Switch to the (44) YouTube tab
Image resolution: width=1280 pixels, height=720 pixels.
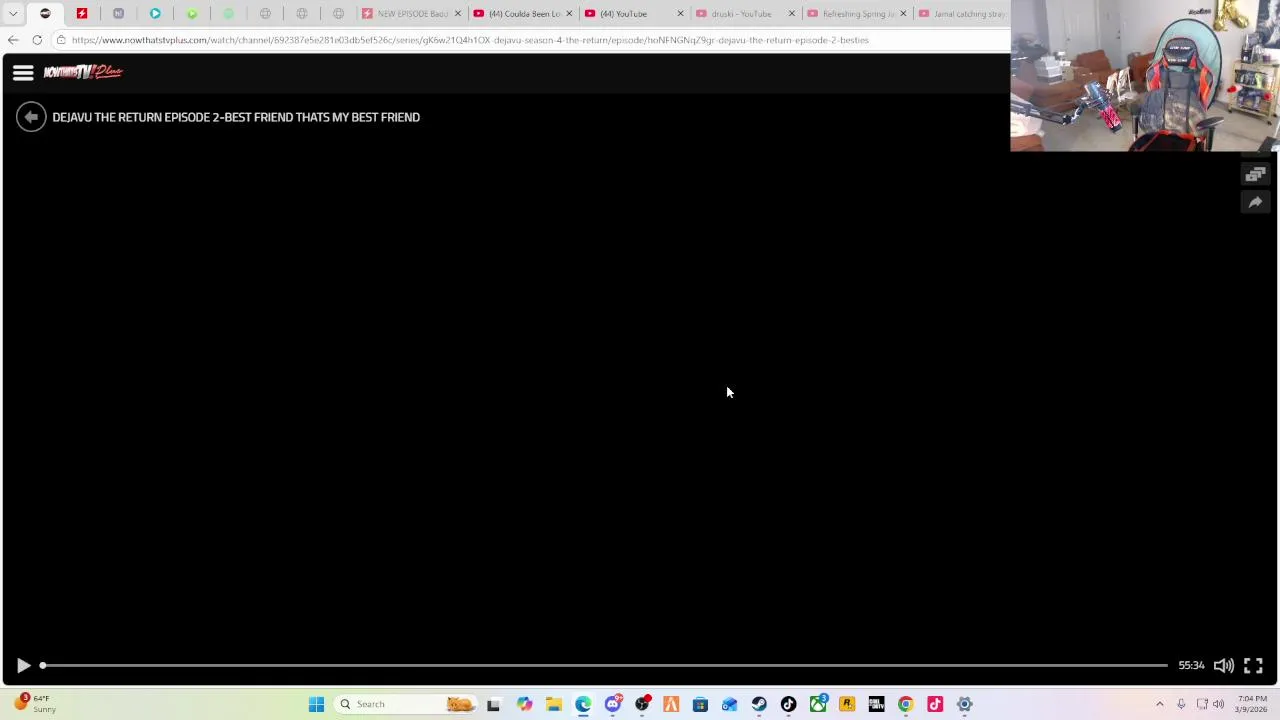coord(633,14)
